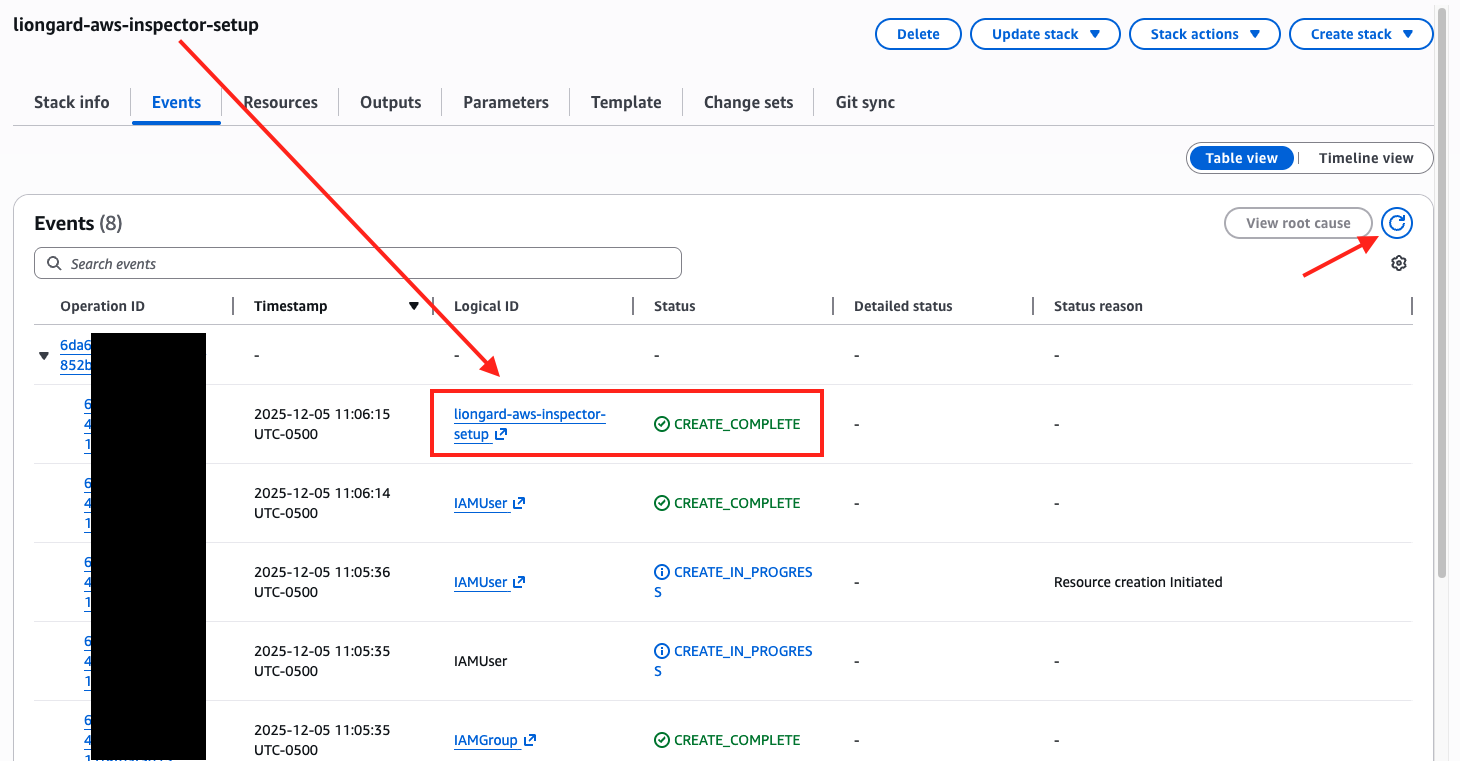Screen dimensions: 1460x761
Task: Collapse the 6da6 operation group
Action: (x=44, y=355)
